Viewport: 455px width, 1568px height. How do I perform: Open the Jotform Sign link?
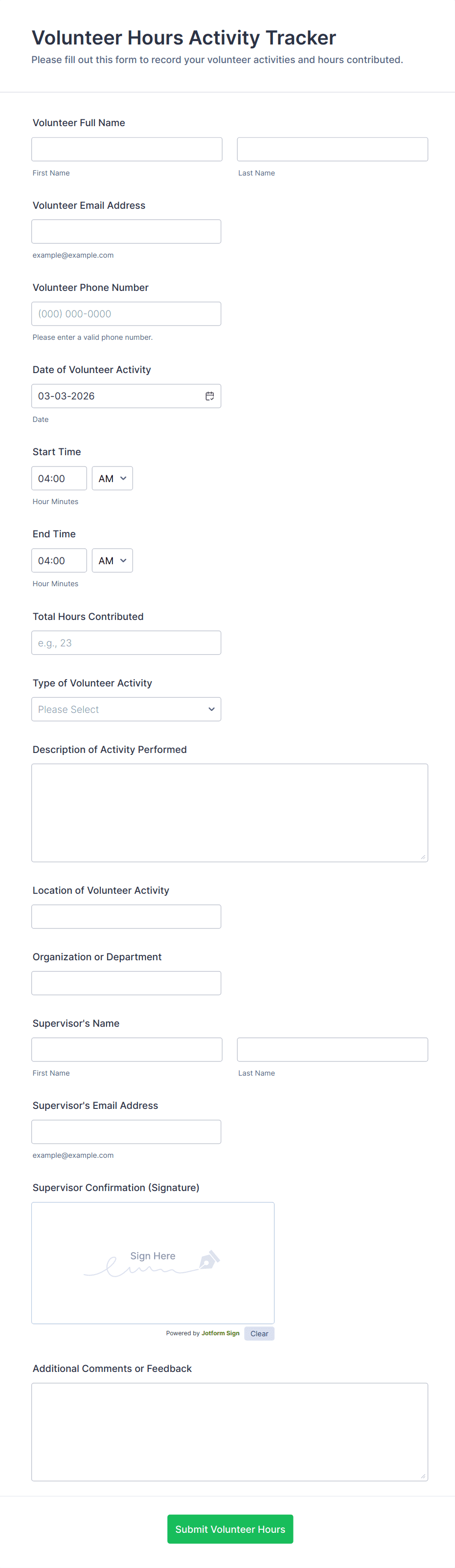pyautogui.click(x=221, y=1332)
